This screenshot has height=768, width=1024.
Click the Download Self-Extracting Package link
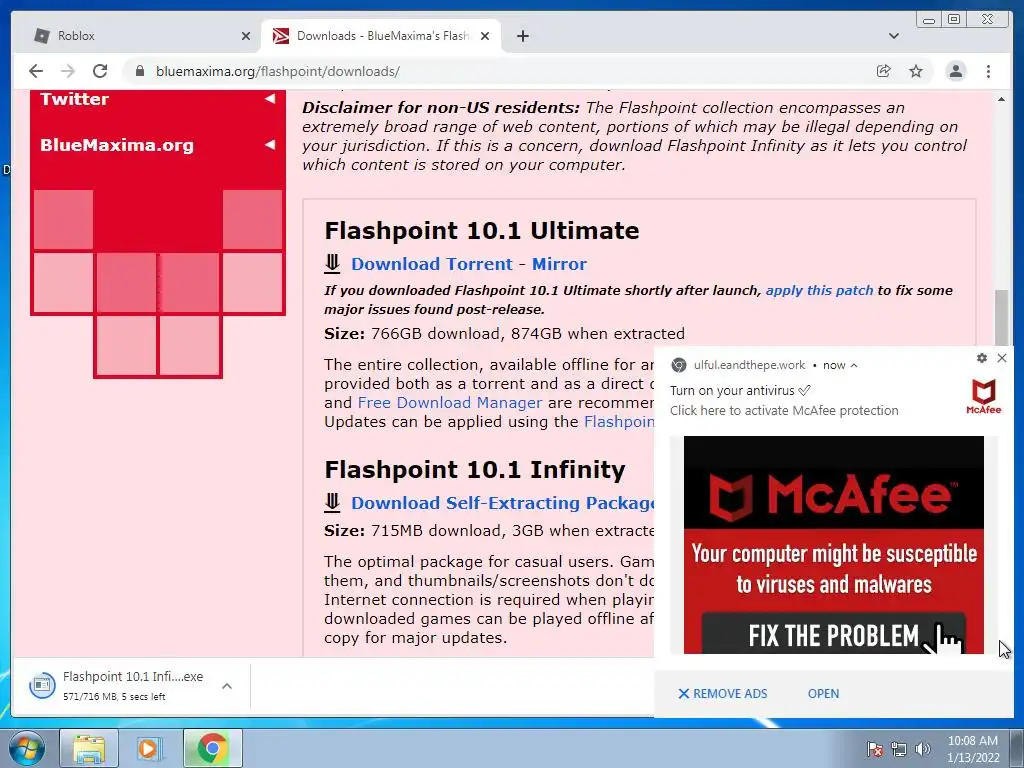pyautogui.click(x=503, y=503)
